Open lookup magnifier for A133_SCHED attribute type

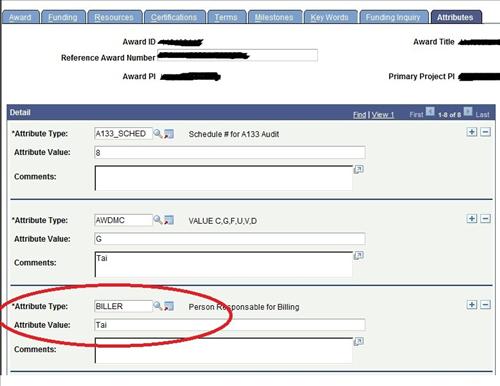coord(158,134)
